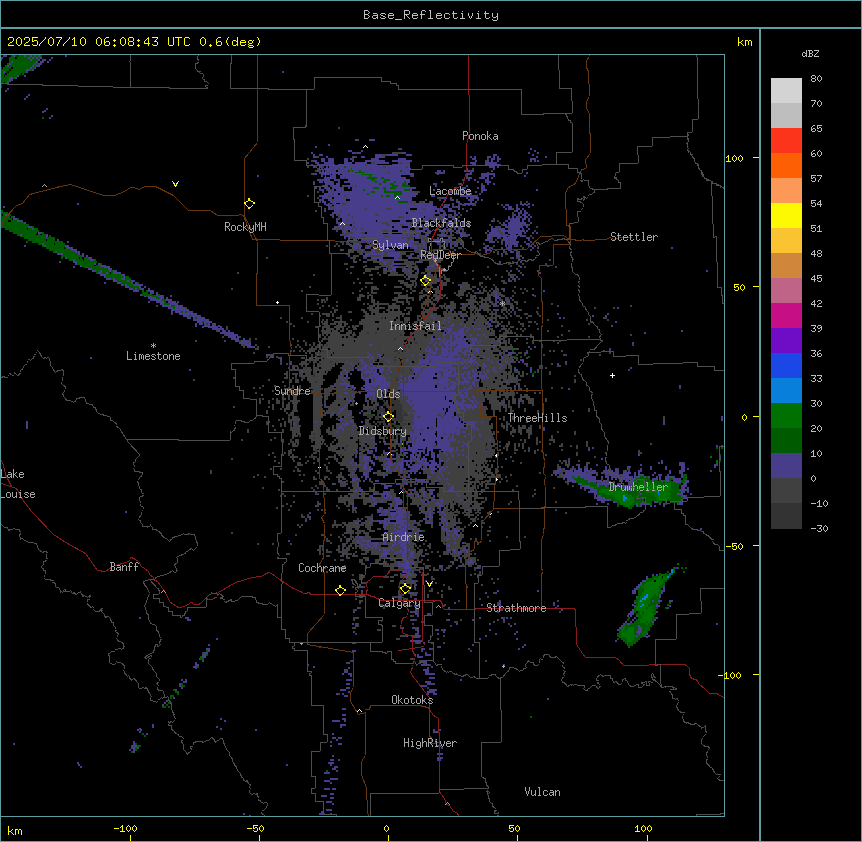Click the dBZ legend heading
The width and height of the screenshot is (862, 842).
(810, 53)
